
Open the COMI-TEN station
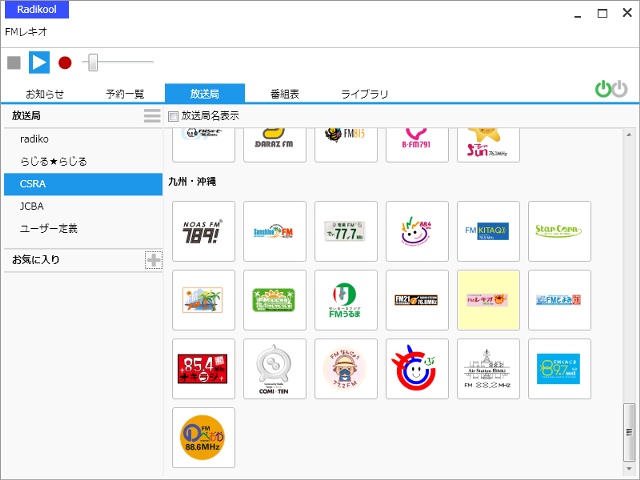tap(275, 369)
